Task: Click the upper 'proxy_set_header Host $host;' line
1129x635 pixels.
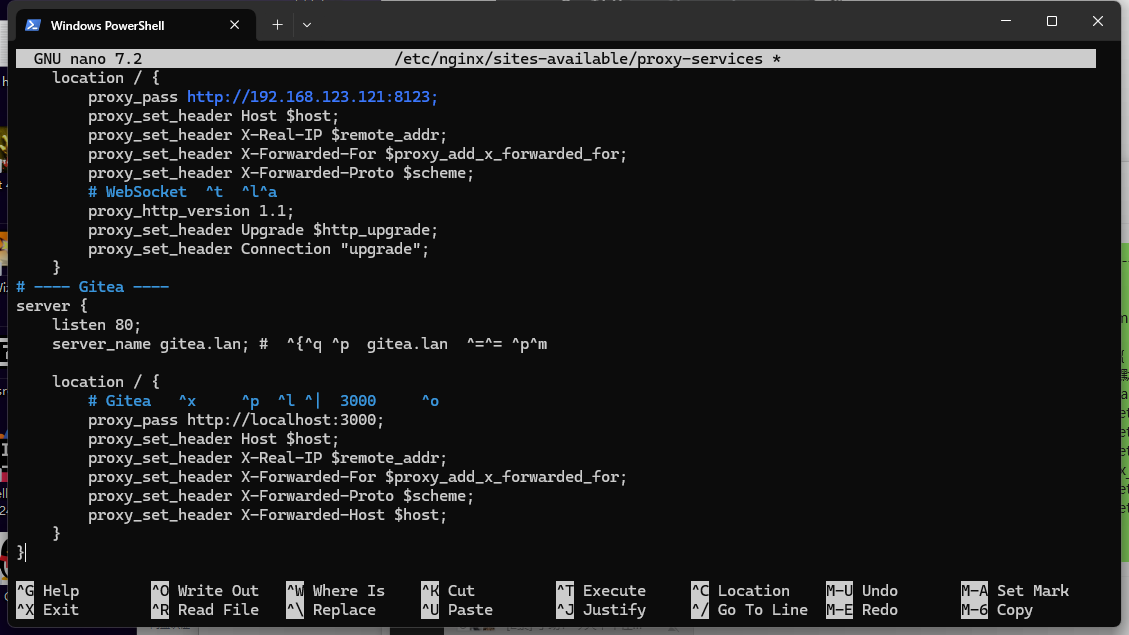Action: click(x=213, y=116)
